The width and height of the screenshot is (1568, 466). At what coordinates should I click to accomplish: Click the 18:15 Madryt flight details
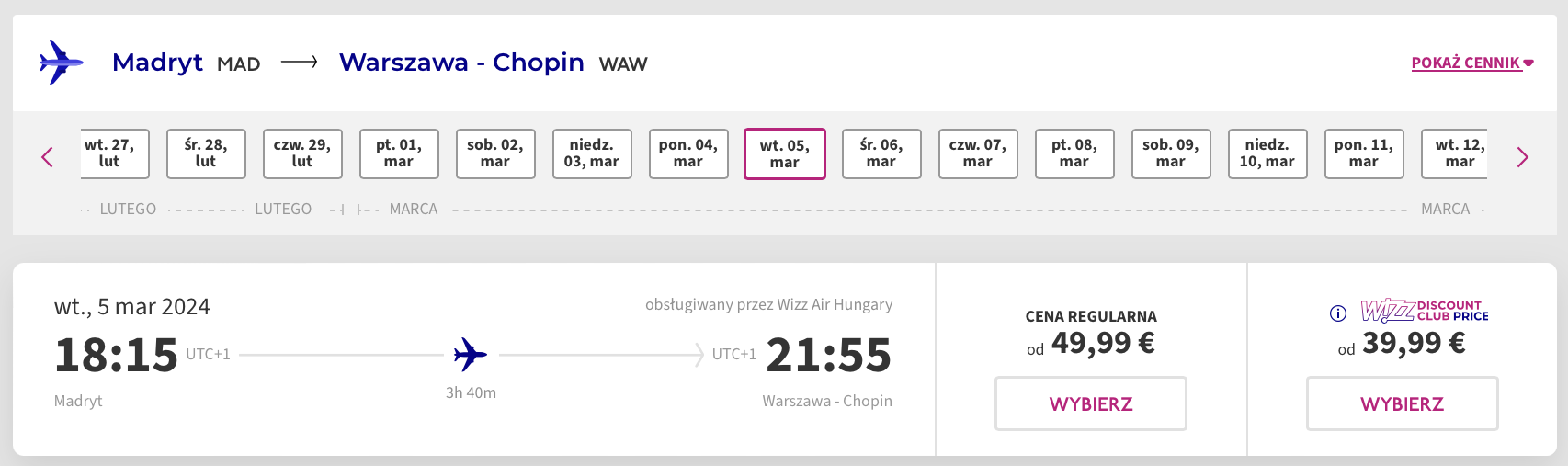pos(116,356)
